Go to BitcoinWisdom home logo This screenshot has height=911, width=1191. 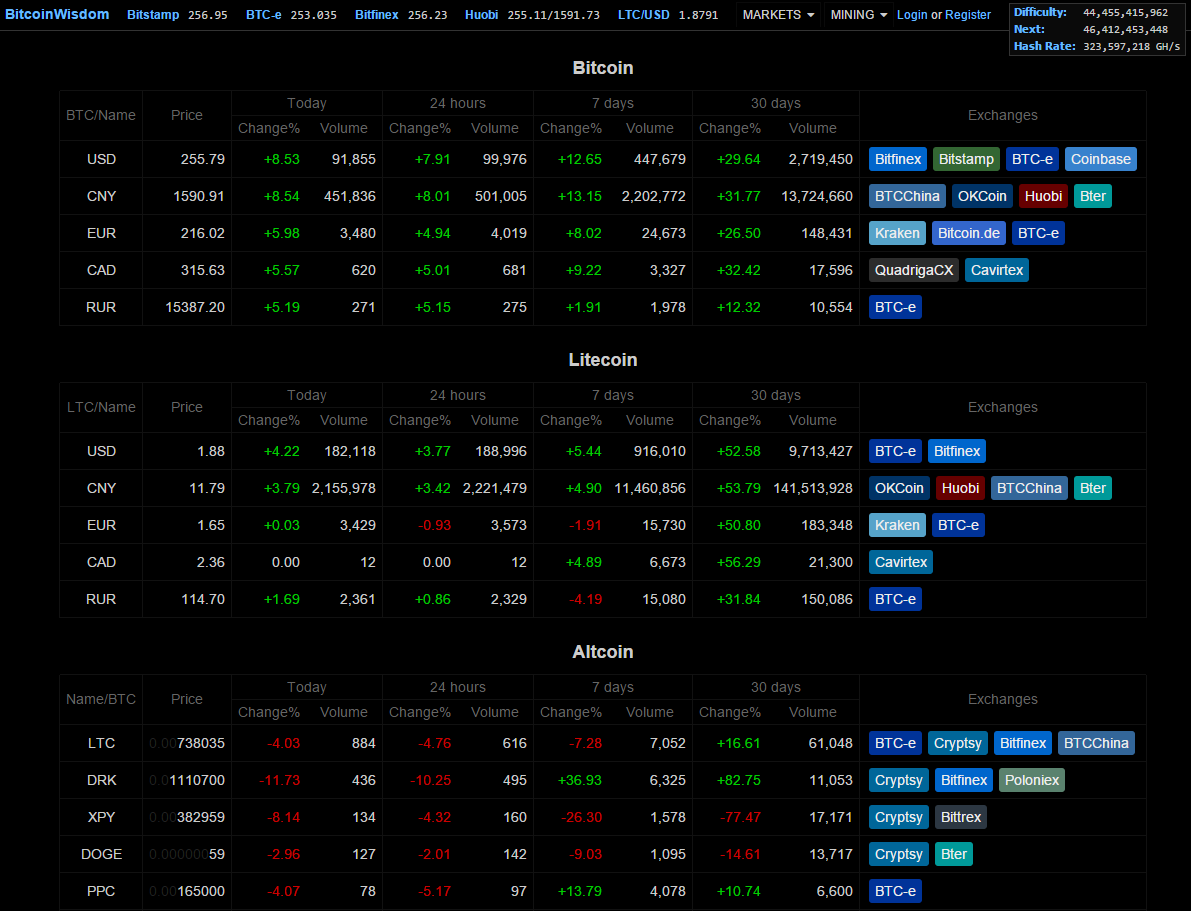[x=57, y=14]
